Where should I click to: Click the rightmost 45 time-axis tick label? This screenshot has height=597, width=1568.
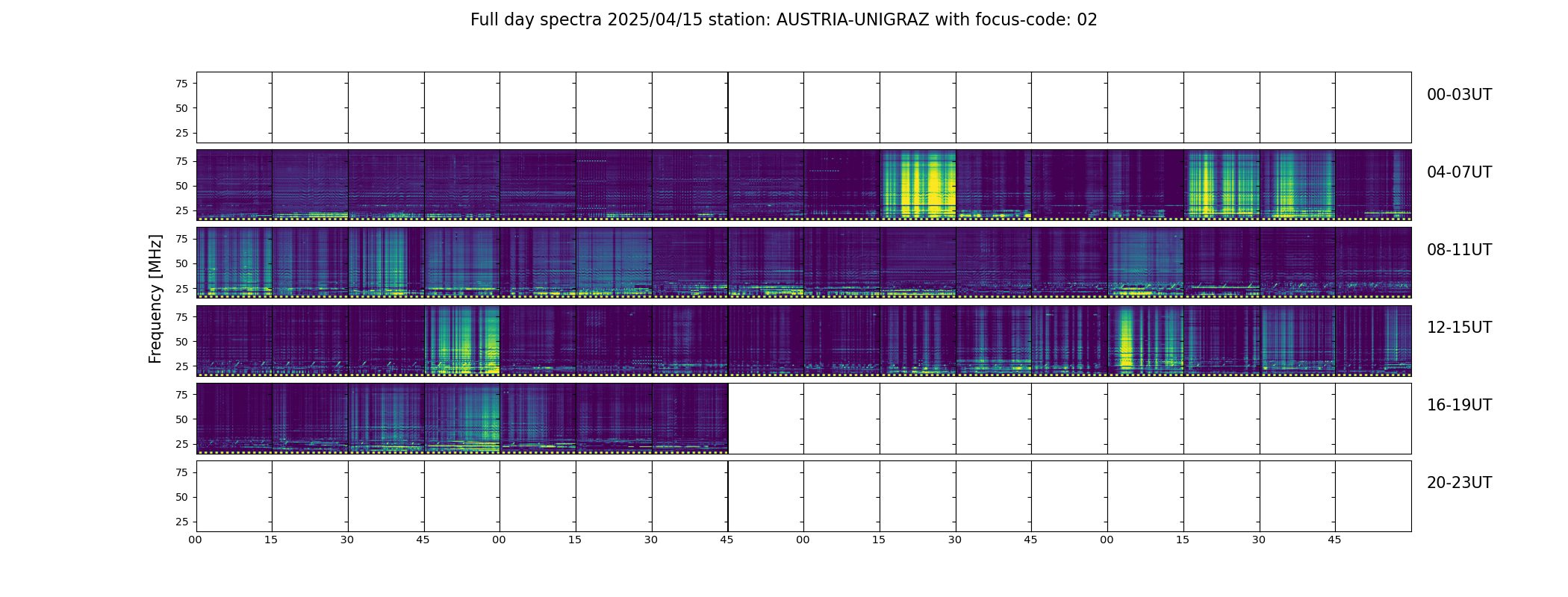[x=1334, y=540]
